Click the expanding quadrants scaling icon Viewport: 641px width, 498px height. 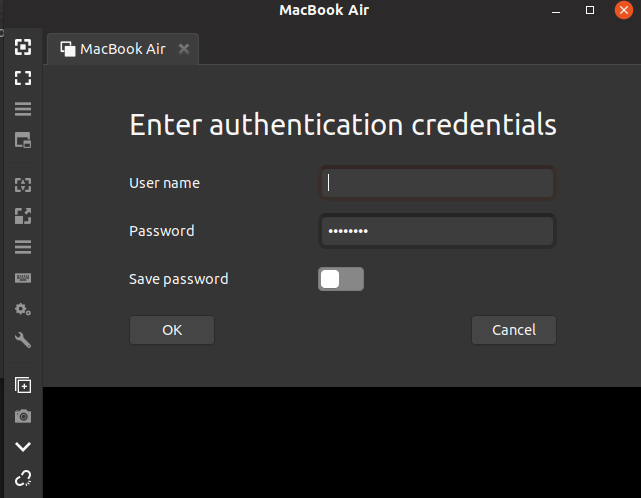coord(23,216)
